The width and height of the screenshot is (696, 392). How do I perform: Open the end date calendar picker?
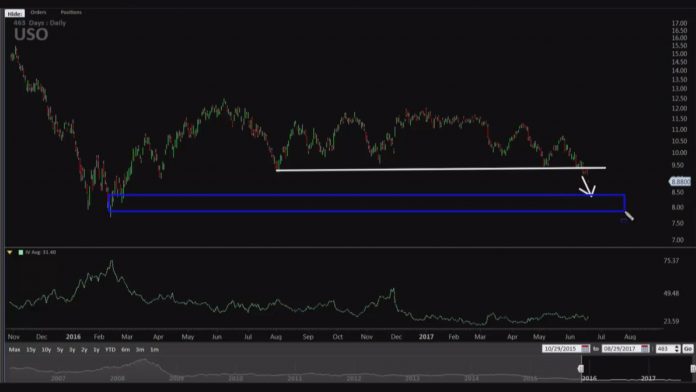[645, 349]
